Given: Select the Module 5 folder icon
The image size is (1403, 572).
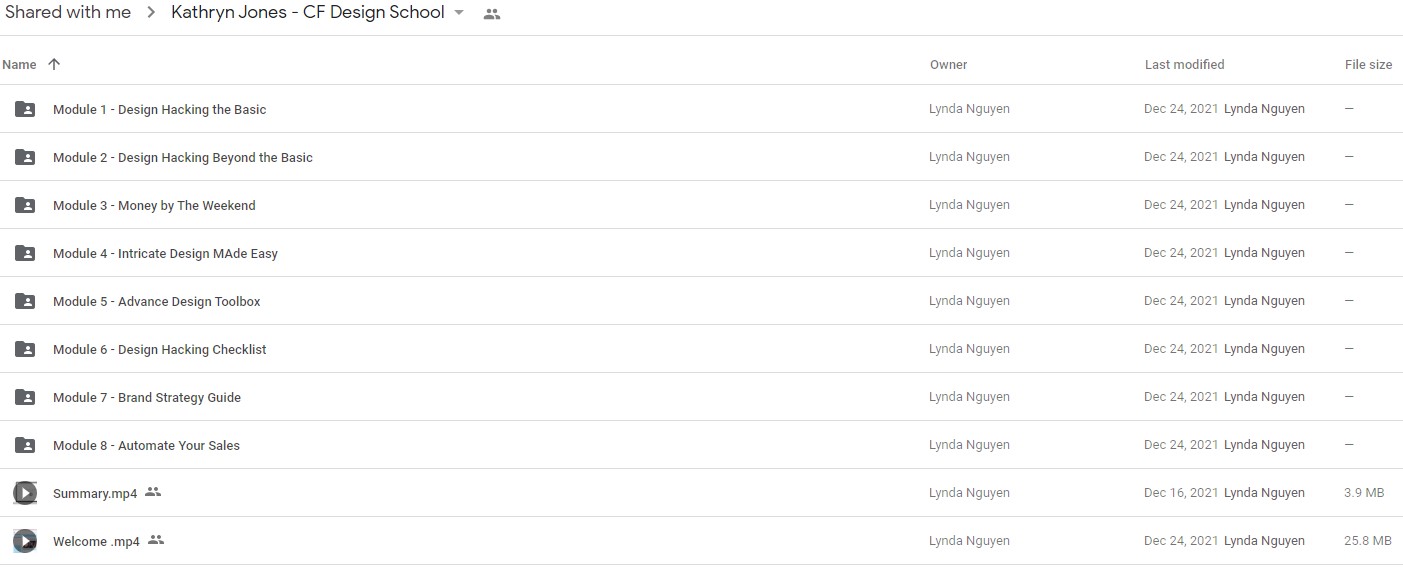Looking at the screenshot, I should [x=25, y=301].
